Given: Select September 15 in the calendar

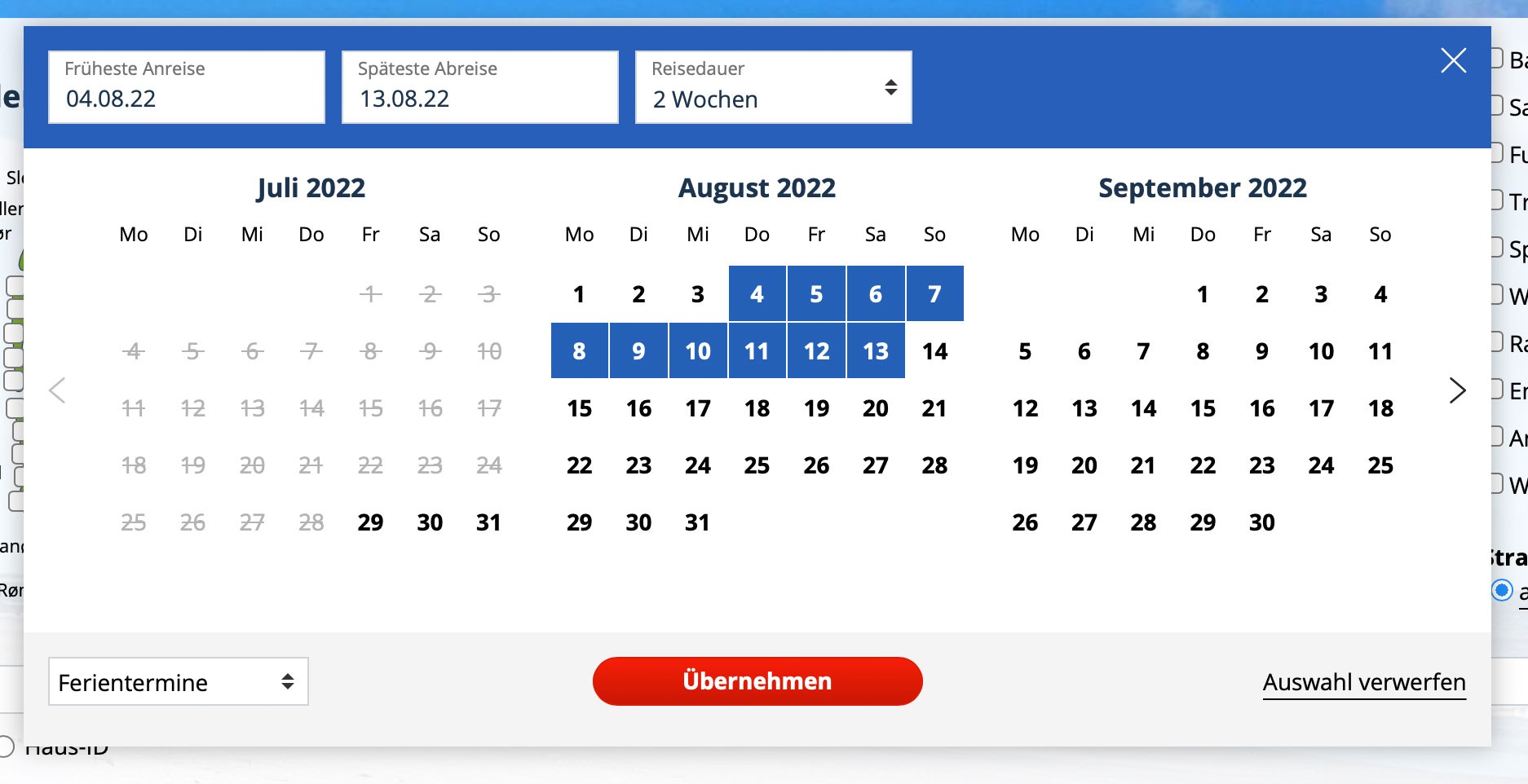Looking at the screenshot, I should coord(1203,408).
